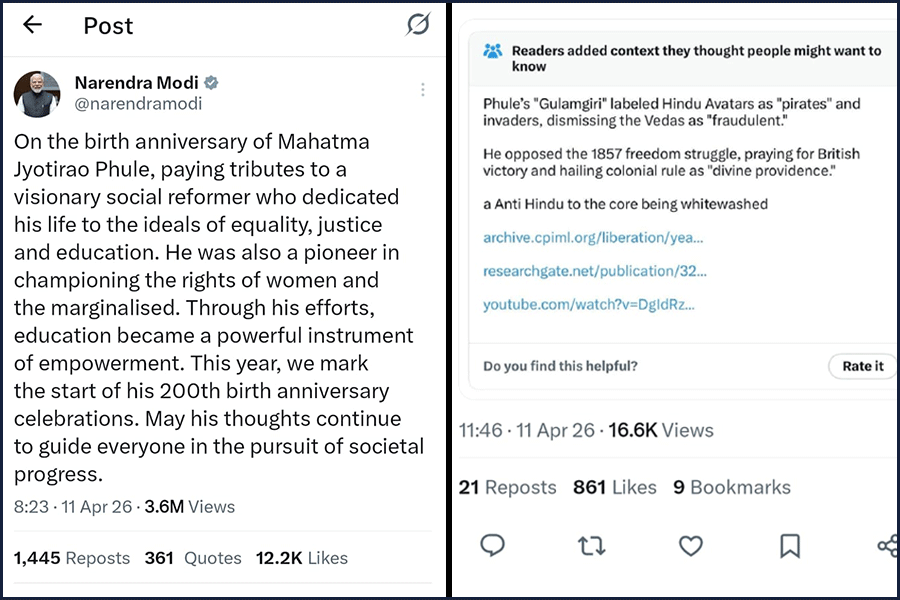Toggle the heart like icon
The height and width of the screenshot is (600, 900).
(691, 545)
